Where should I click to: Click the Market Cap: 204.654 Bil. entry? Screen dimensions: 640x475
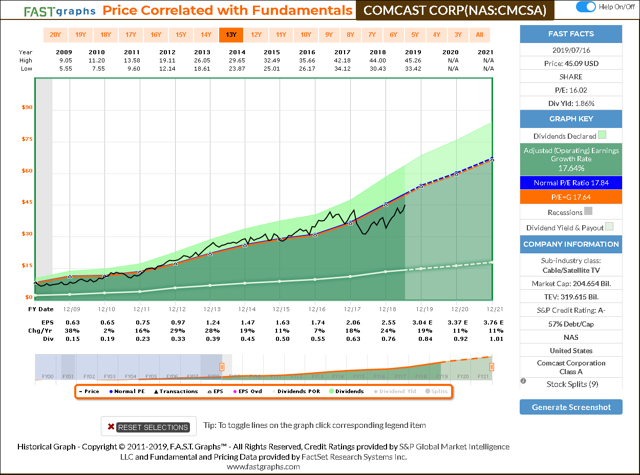pos(571,284)
